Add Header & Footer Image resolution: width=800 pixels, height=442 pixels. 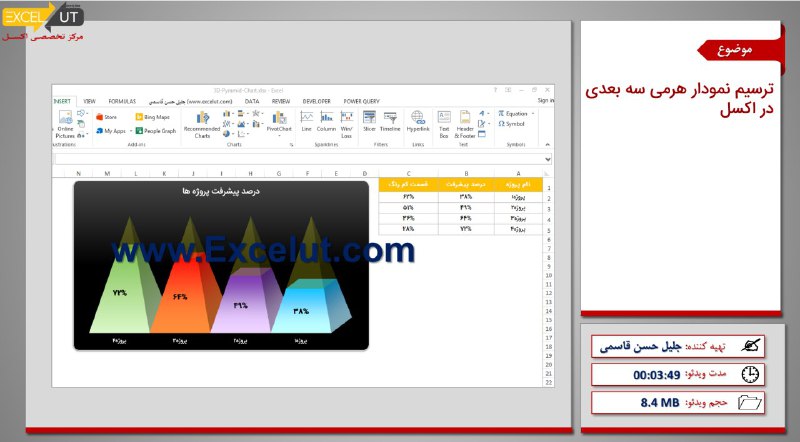click(x=465, y=125)
